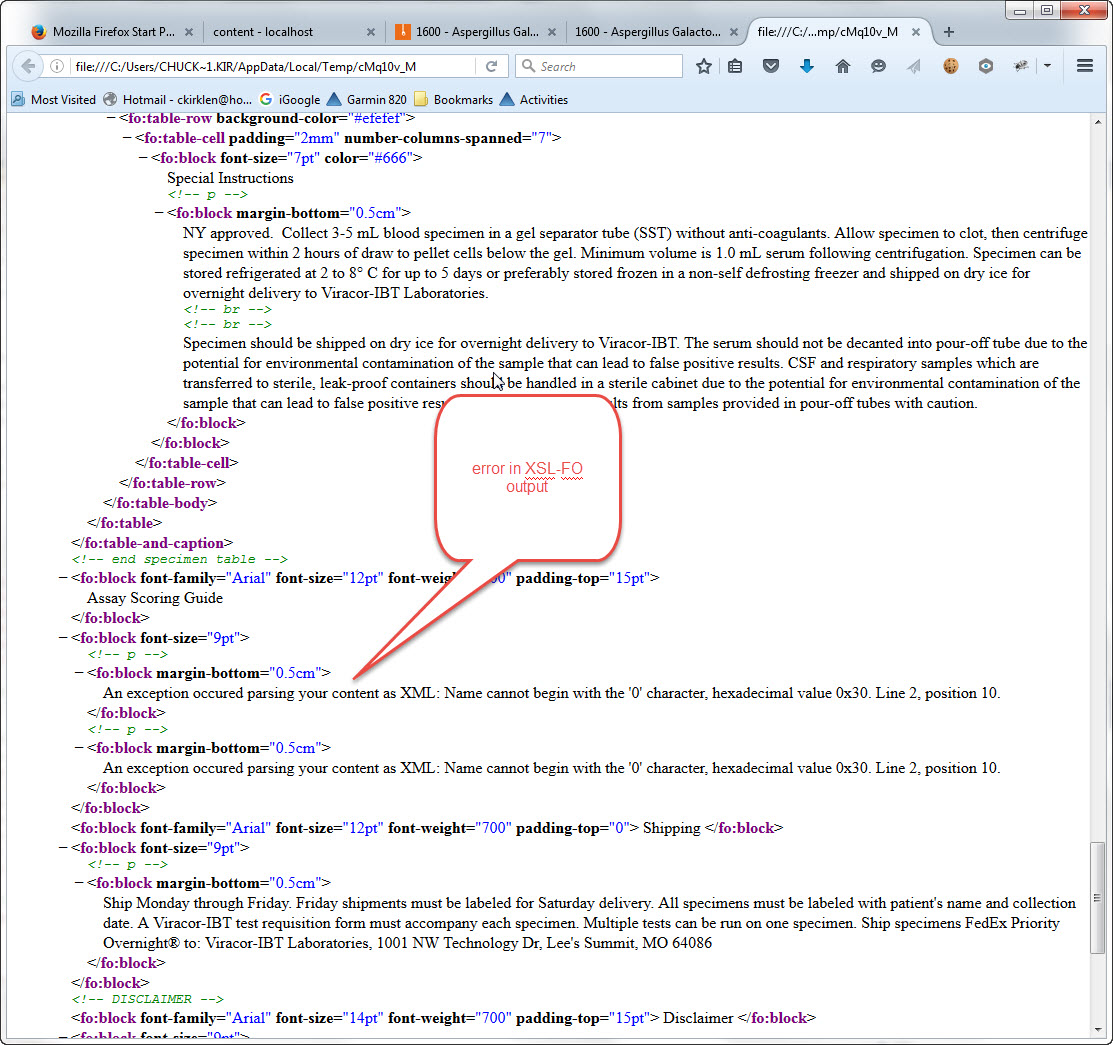Open the Hello chat smiley icon
Viewport: 1113px width, 1045px height.
click(878, 66)
